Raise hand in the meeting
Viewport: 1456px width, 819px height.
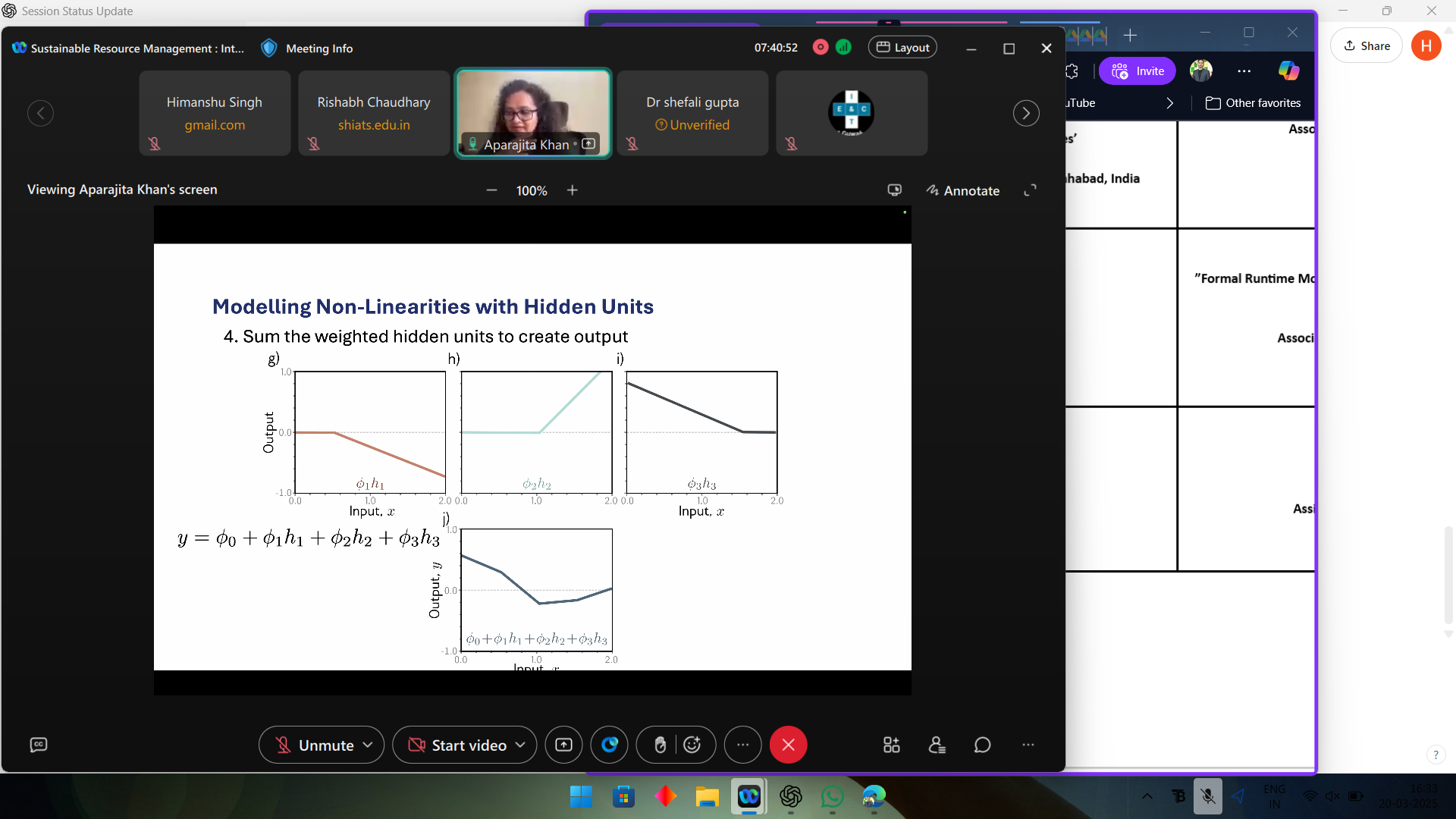click(x=660, y=745)
